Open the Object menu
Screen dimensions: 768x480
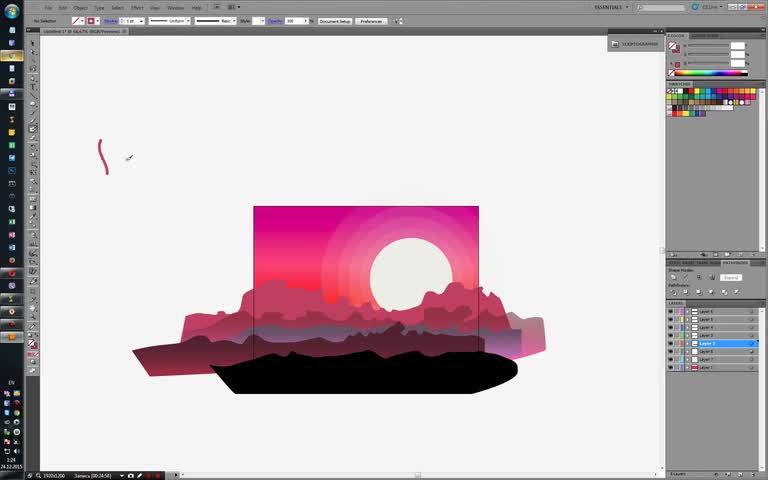click(x=80, y=8)
